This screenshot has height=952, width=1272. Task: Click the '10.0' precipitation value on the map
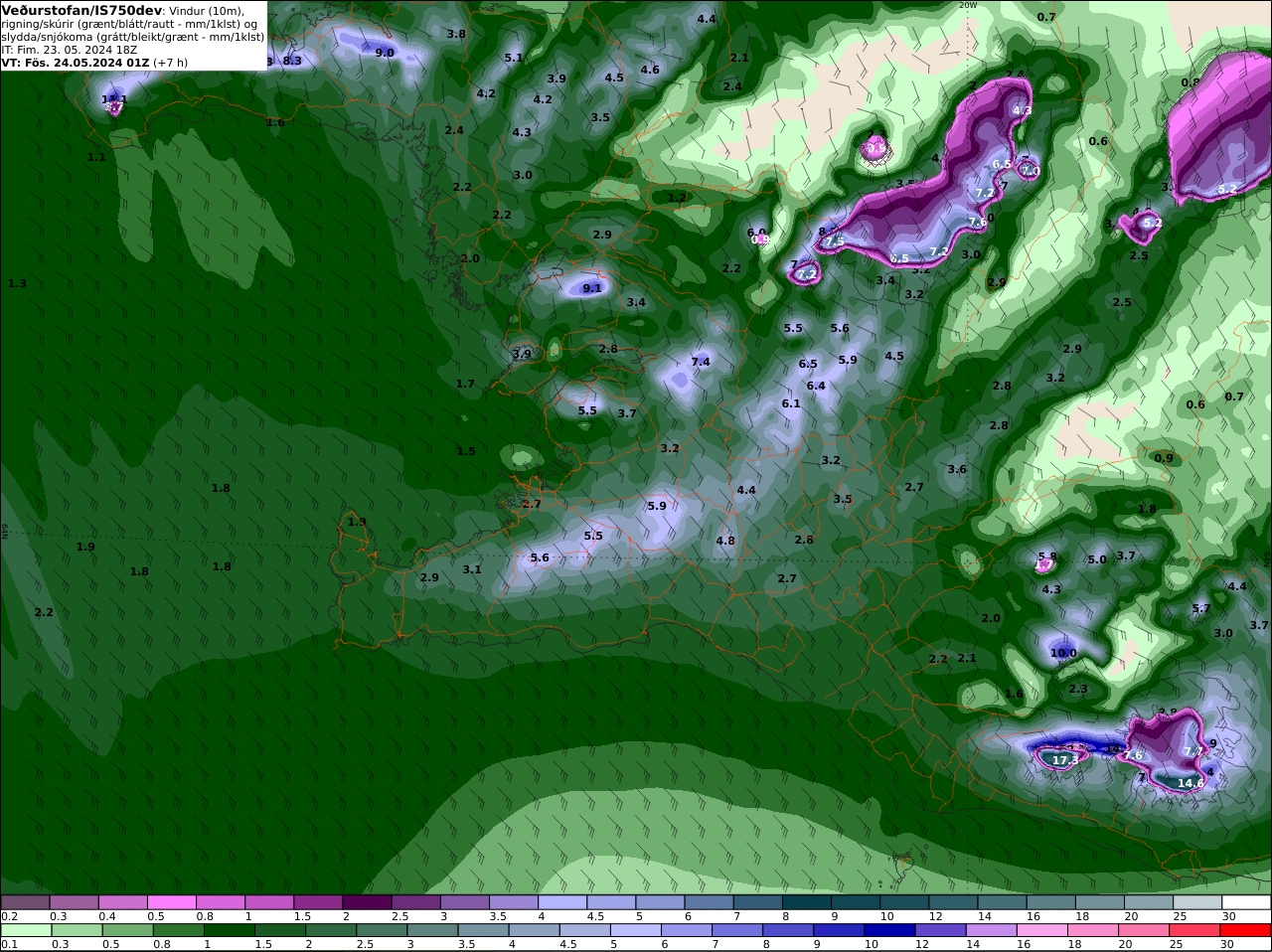1063,653
